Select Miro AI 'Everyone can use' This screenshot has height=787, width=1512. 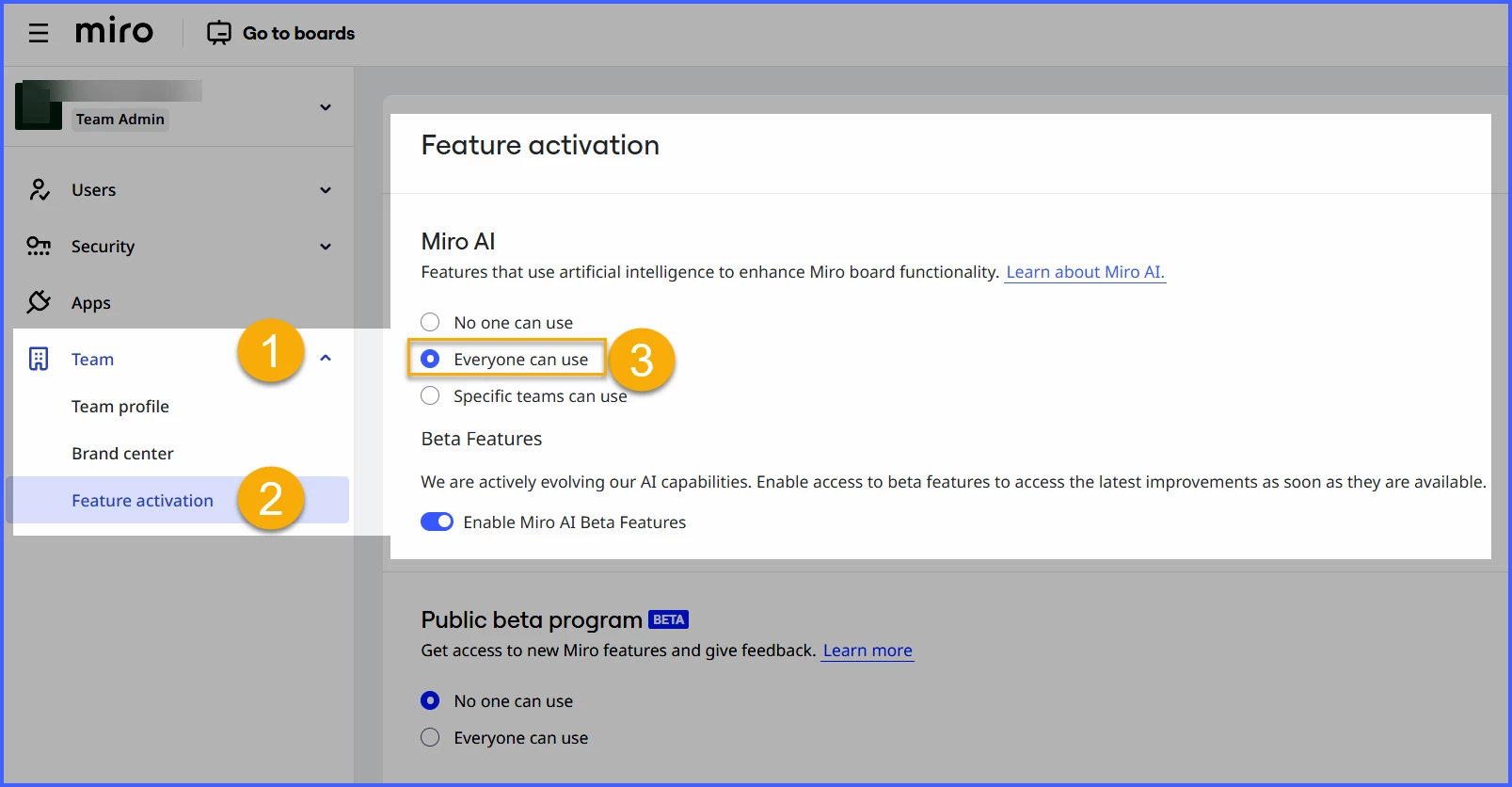click(430, 359)
